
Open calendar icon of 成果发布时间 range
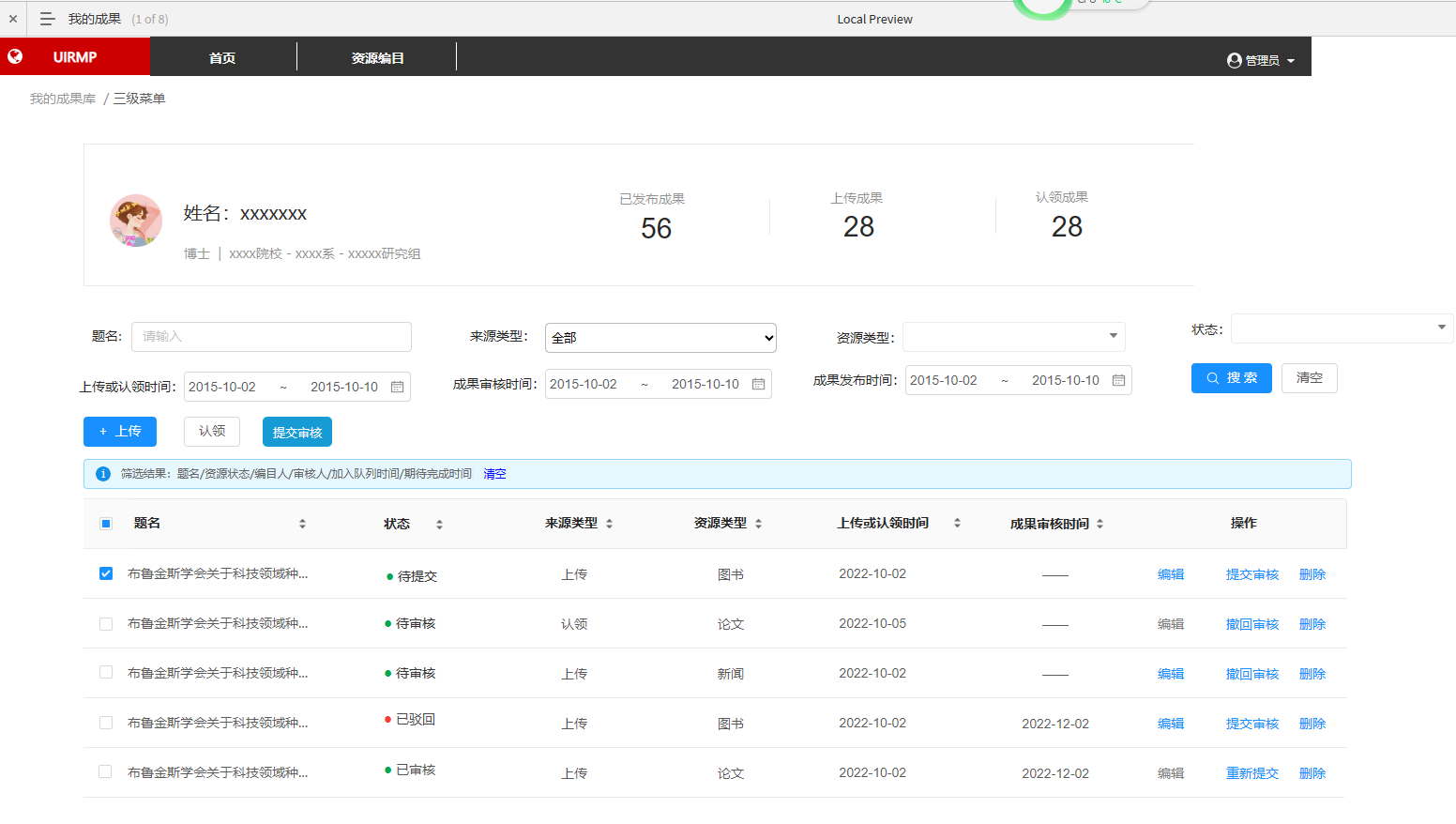(x=1118, y=380)
